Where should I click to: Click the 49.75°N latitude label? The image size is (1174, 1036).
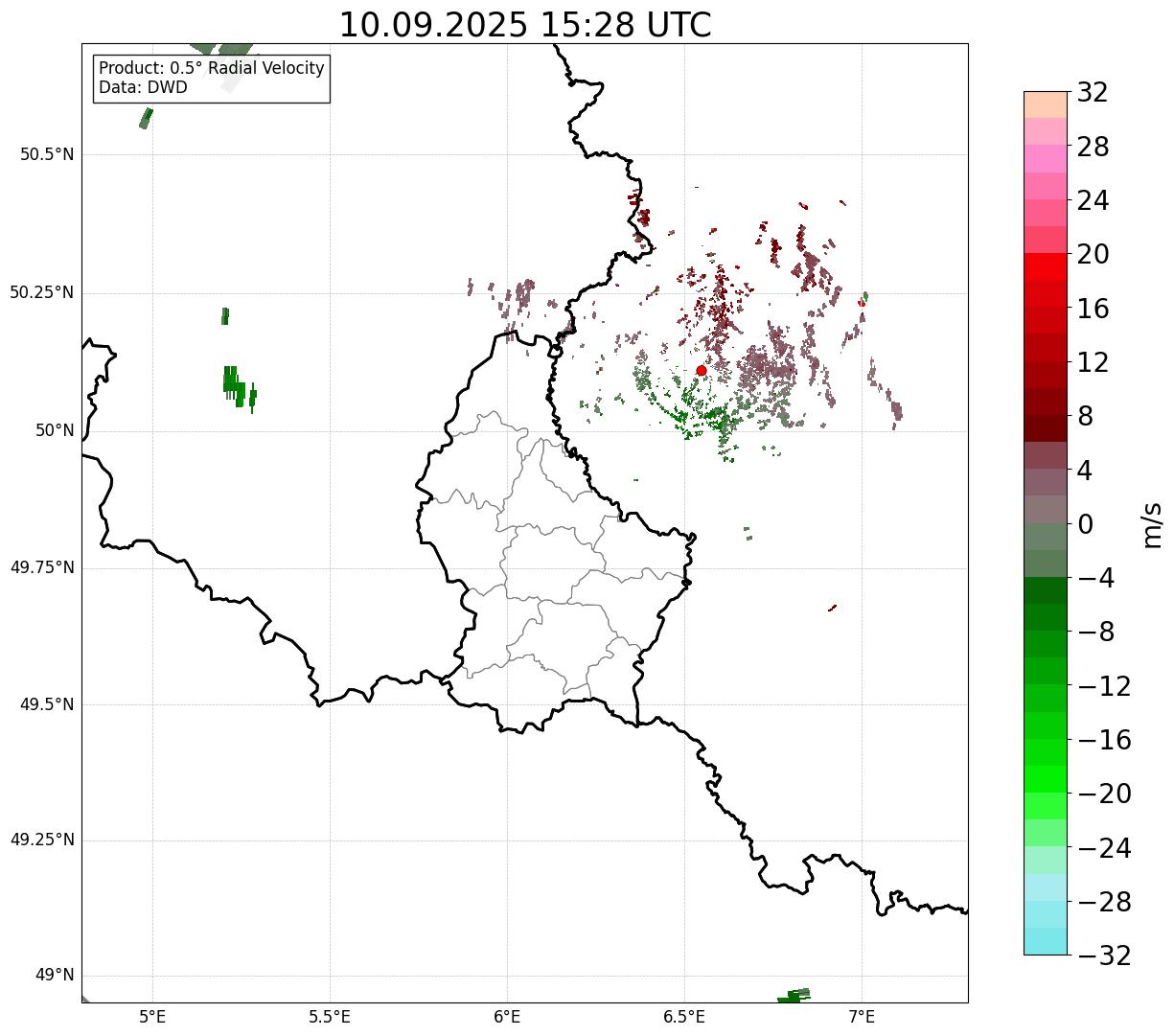click(42, 567)
